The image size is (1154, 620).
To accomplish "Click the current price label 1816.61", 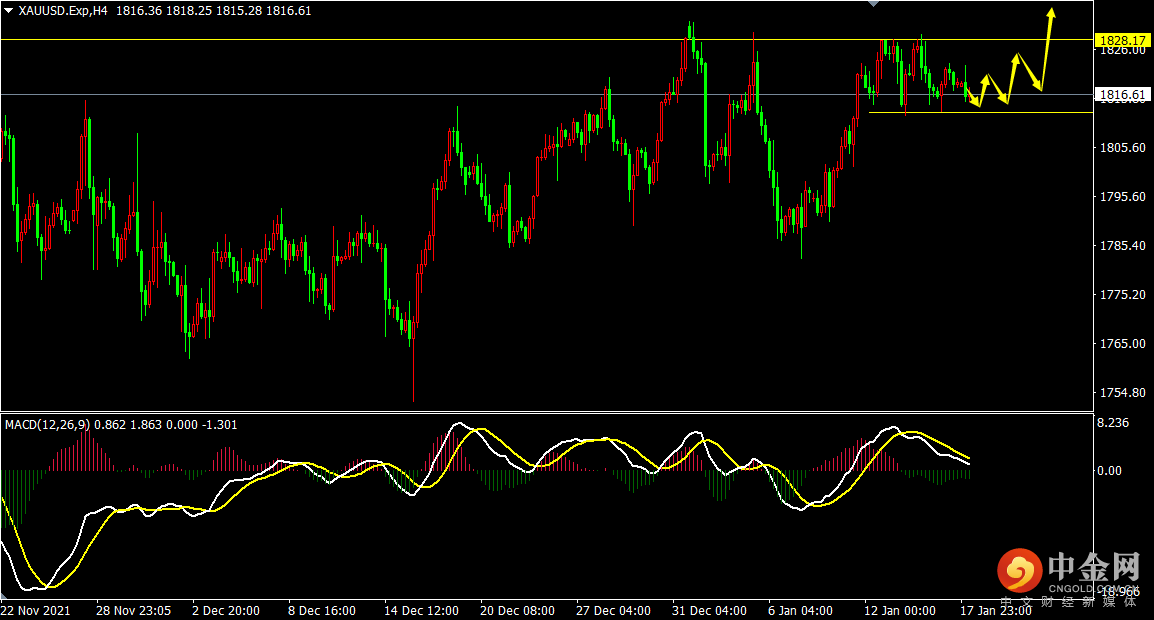I will (1122, 94).
